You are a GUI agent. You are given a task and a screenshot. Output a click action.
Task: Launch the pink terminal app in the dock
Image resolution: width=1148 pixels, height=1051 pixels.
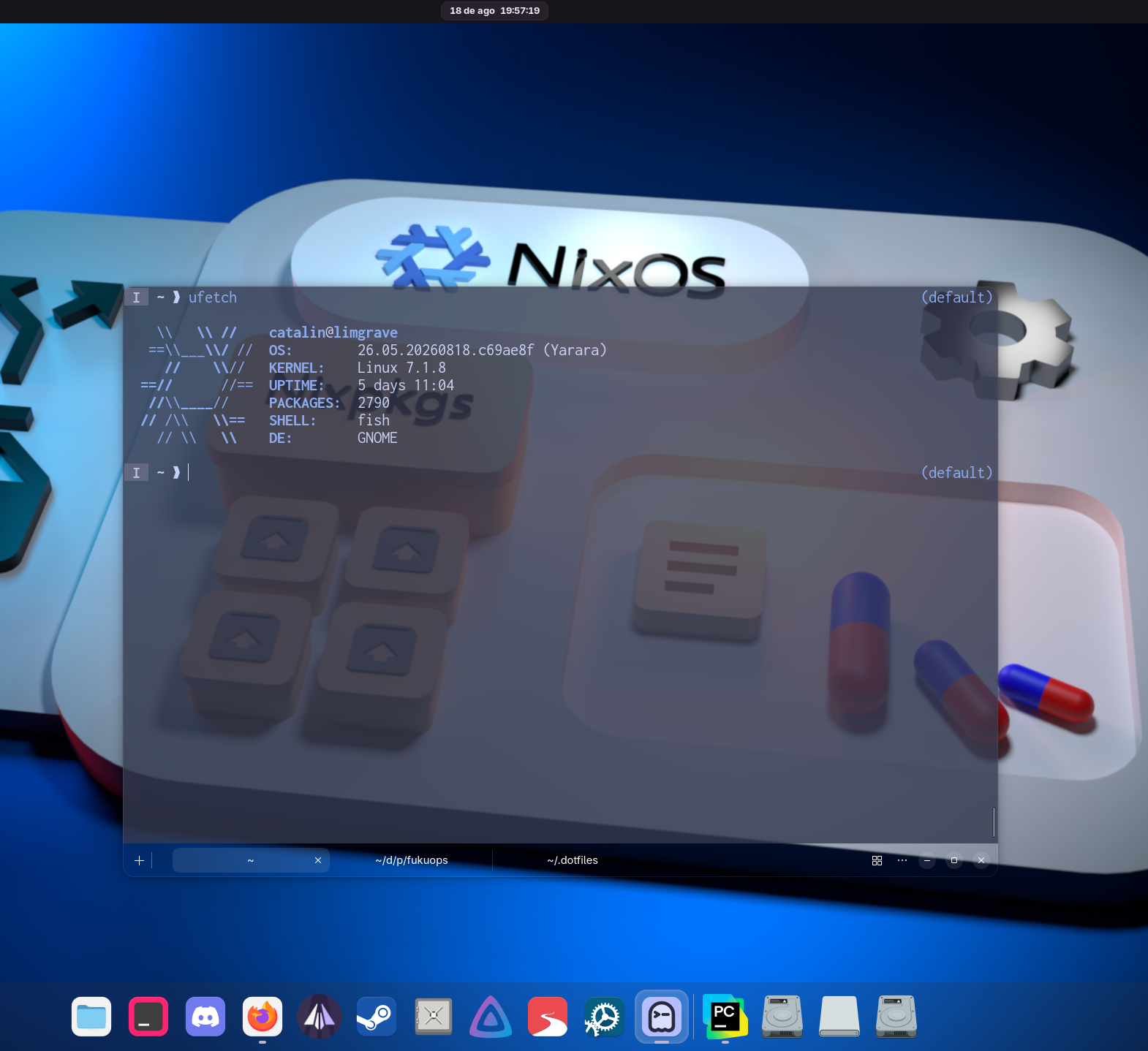coord(148,1016)
